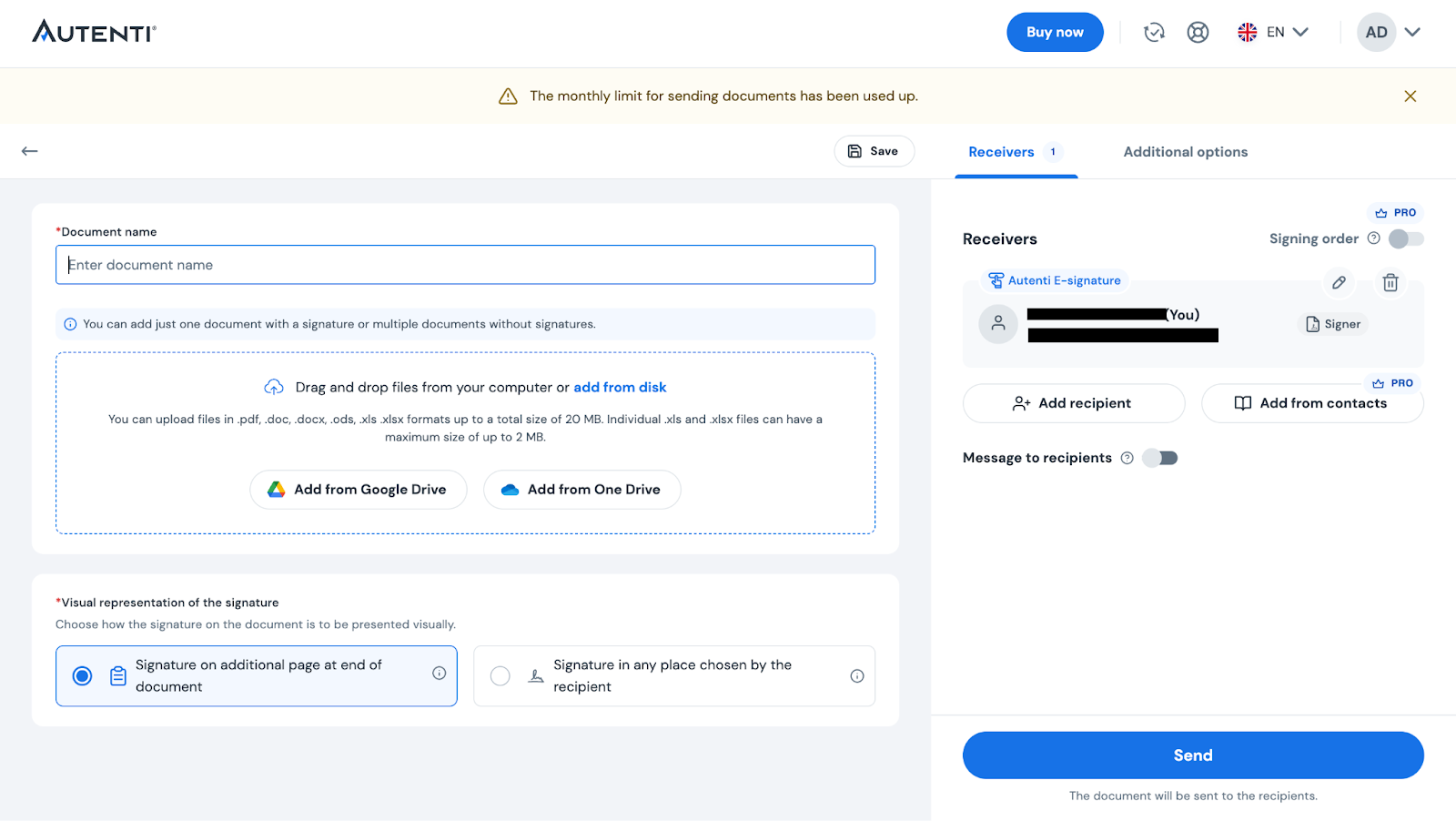Enable the Message to recipients toggle

1160,458
